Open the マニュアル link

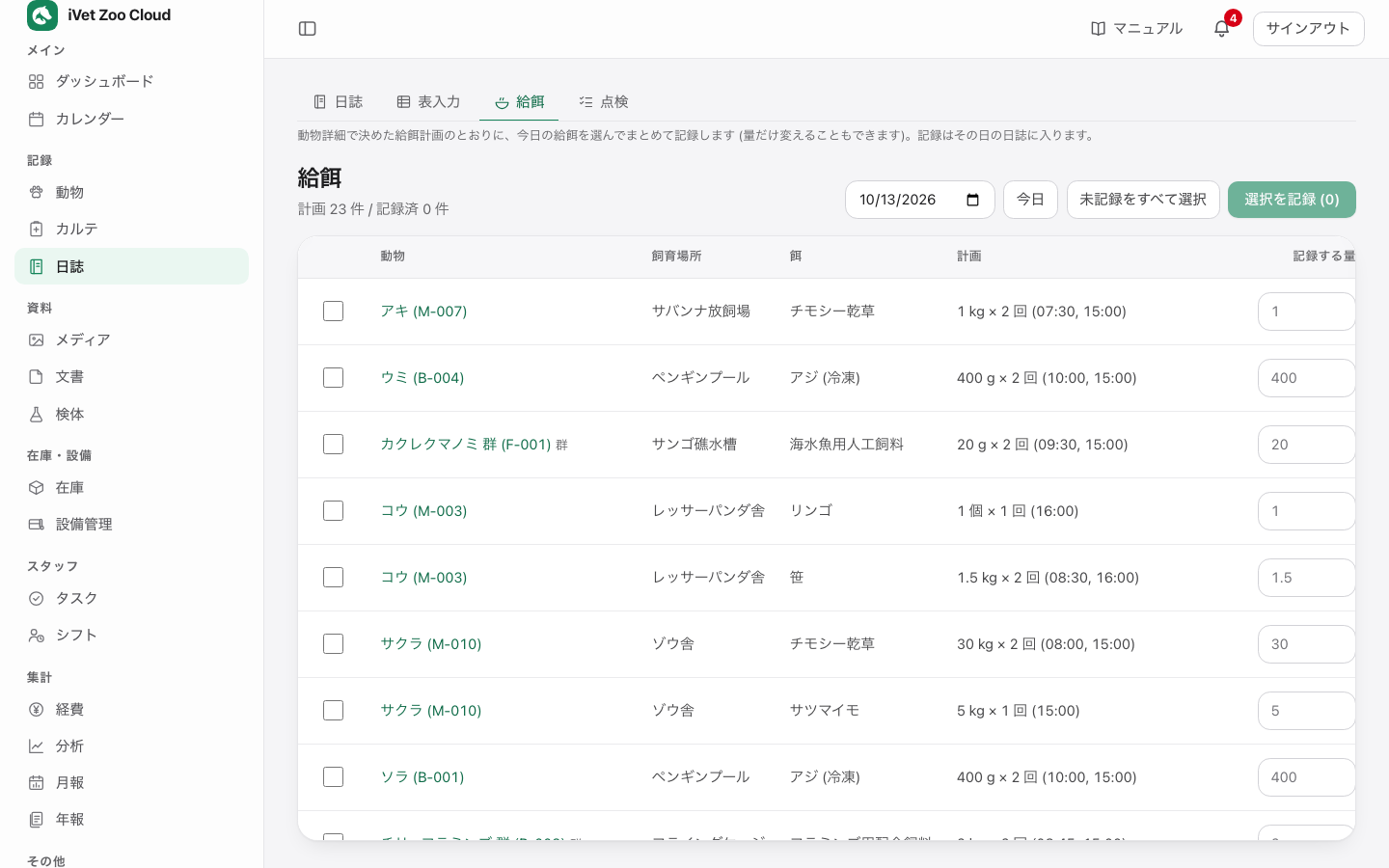pyautogui.click(x=1136, y=29)
